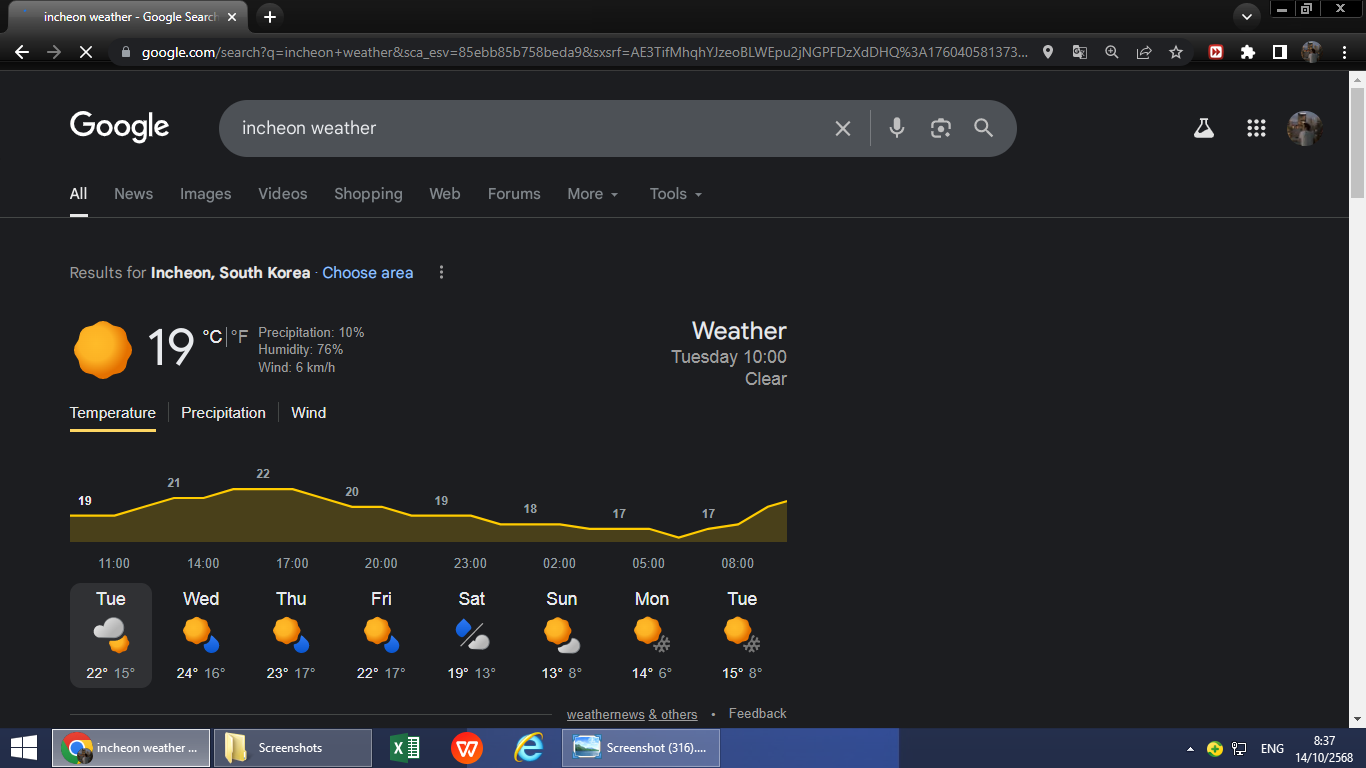Search by image with Google Lens
This screenshot has width=1366, height=768.
(941, 128)
